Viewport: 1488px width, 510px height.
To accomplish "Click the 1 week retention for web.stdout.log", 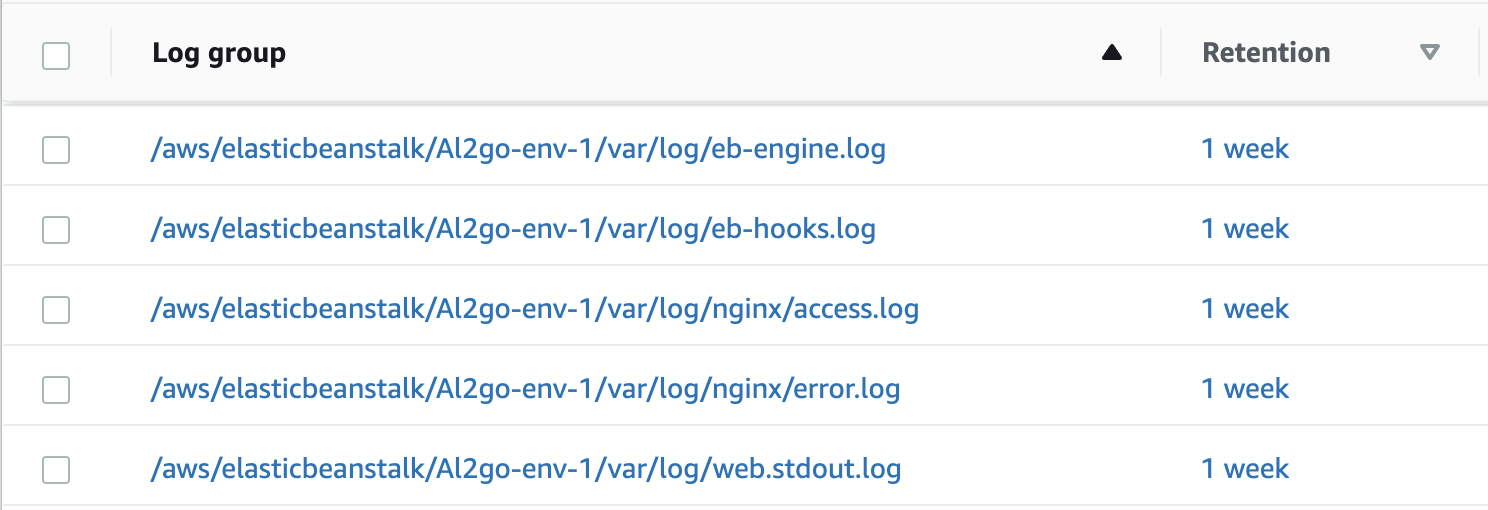I will pyautogui.click(x=1245, y=469).
